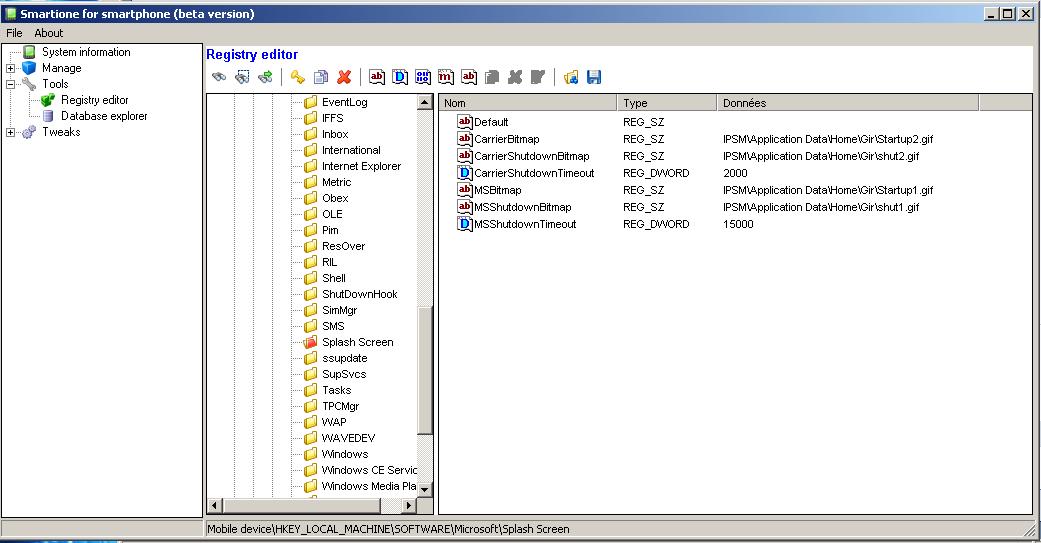Click the Database explorer cylinder icon
This screenshot has height=543, width=1041.
(48, 116)
